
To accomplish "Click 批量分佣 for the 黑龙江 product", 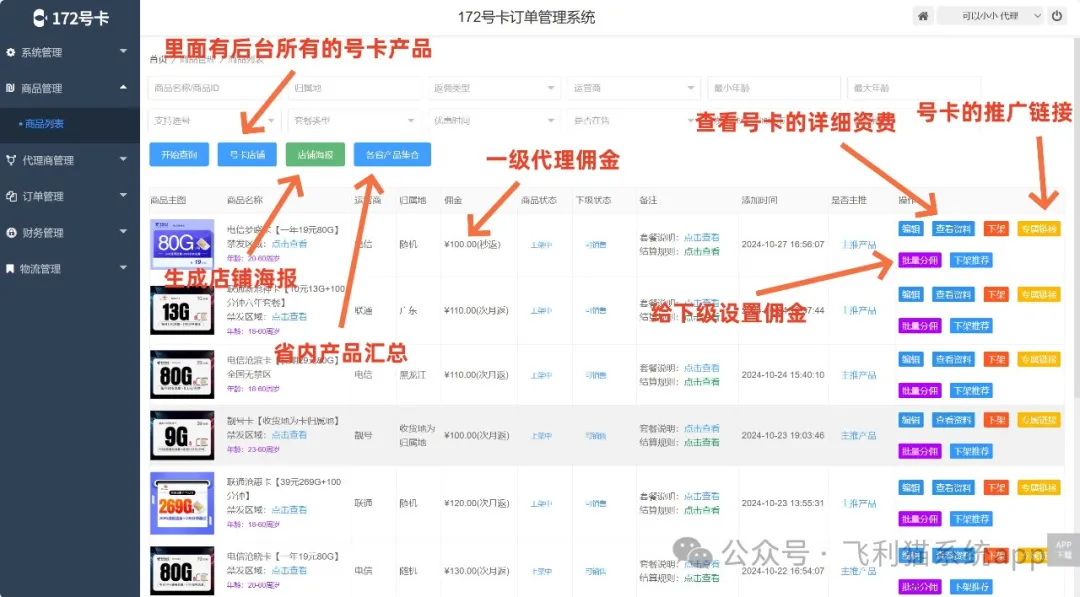I will (x=920, y=390).
